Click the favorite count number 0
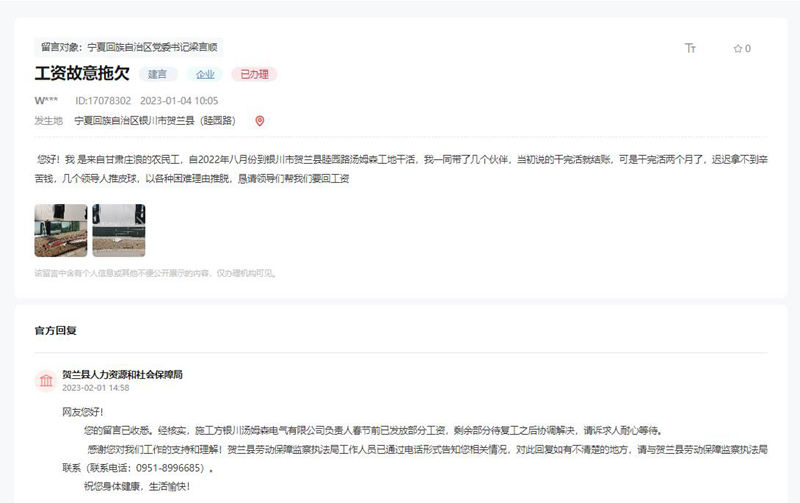This screenshot has width=800, height=503. tap(748, 48)
